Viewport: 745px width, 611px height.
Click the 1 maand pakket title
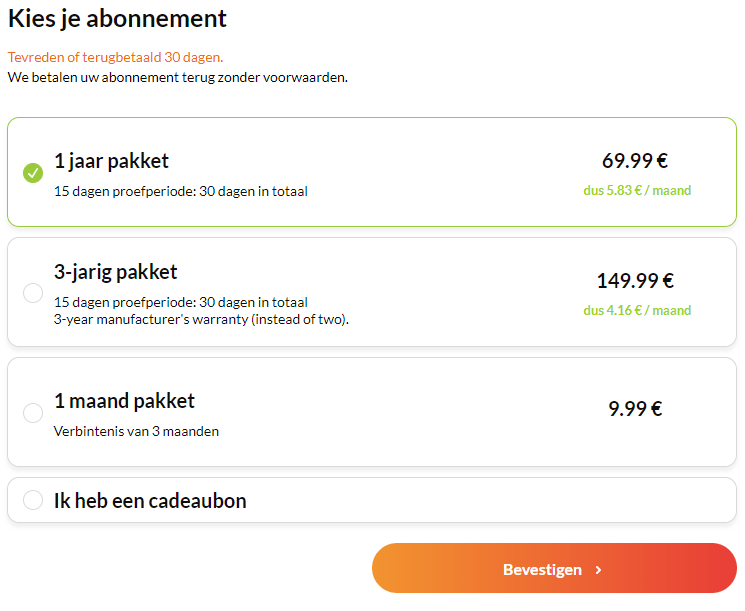coord(124,401)
